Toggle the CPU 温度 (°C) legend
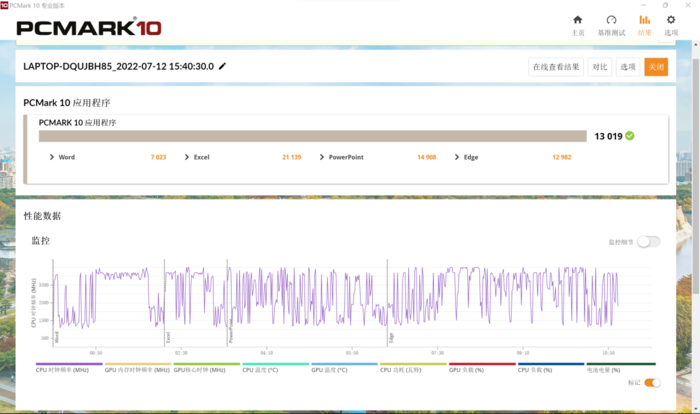The width and height of the screenshot is (700, 414). click(x=275, y=368)
